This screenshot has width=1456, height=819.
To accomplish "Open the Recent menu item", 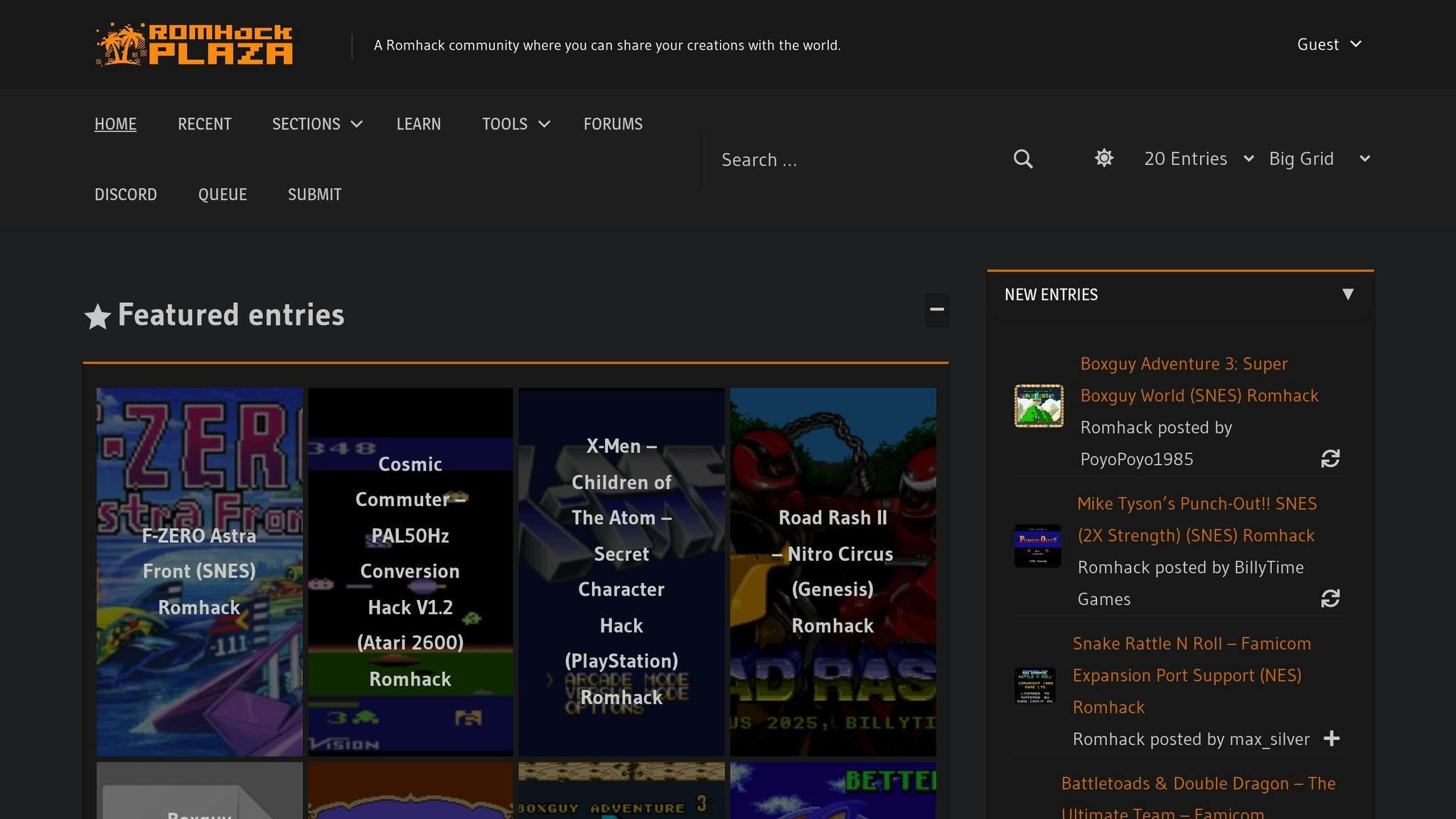I will 205,124.
